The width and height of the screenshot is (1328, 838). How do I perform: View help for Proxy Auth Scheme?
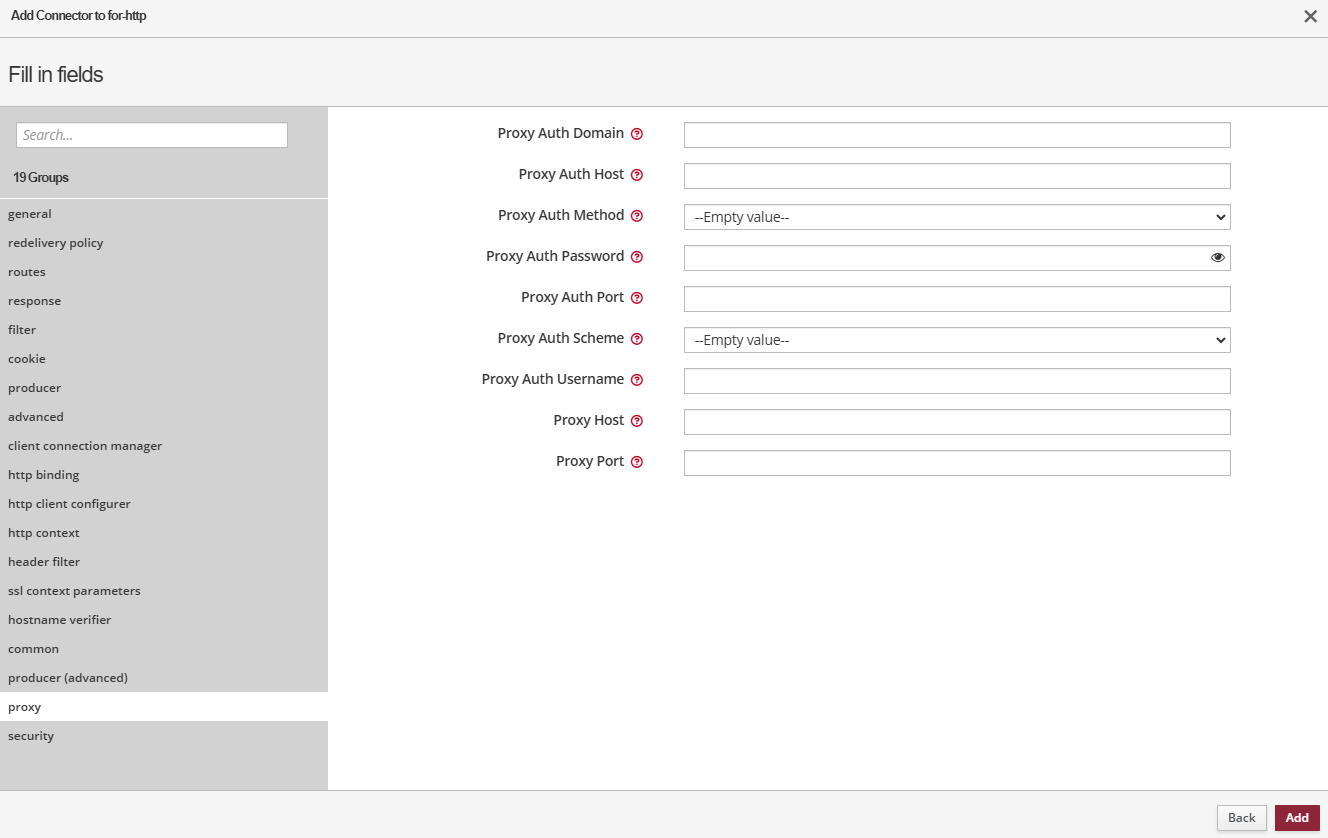pyautogui.click(x=637, y=339)
